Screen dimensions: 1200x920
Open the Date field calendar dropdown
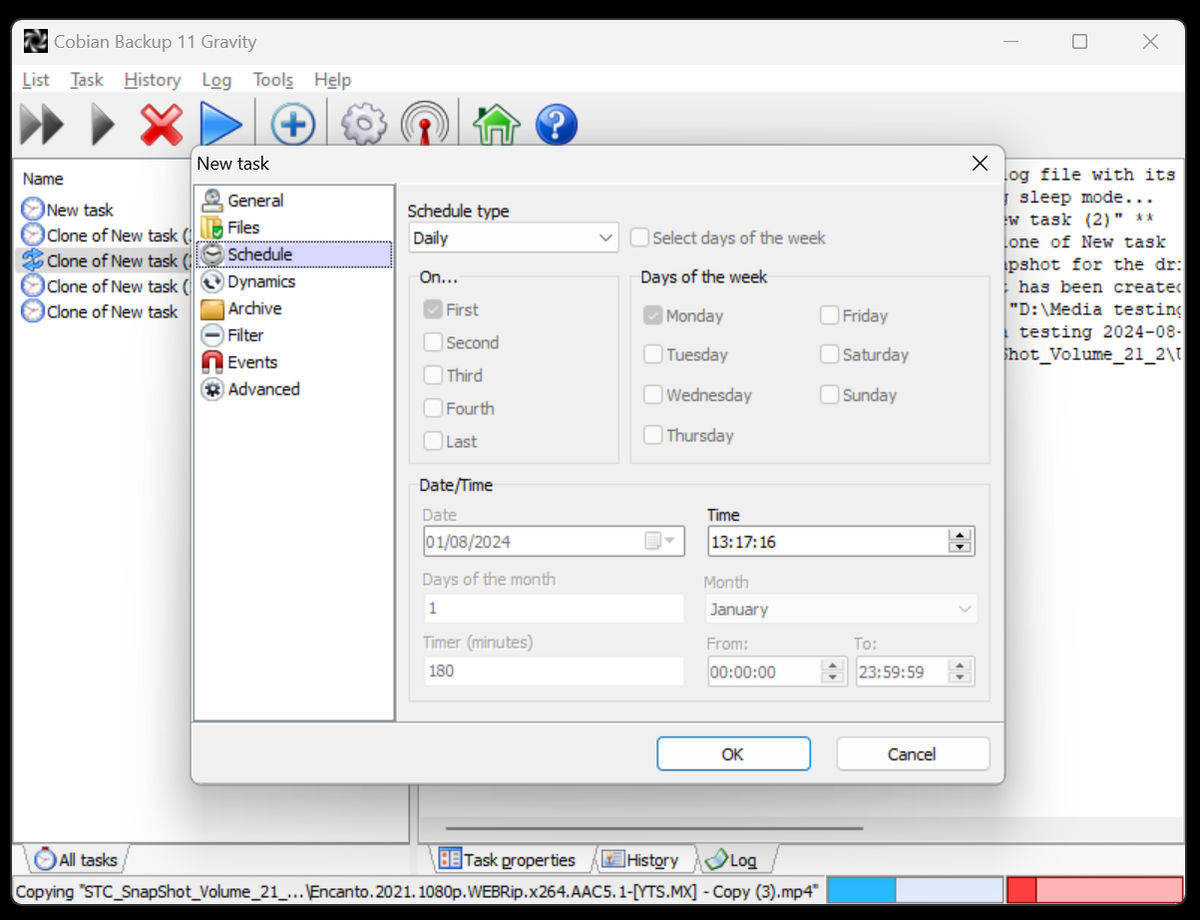[664, 540]
